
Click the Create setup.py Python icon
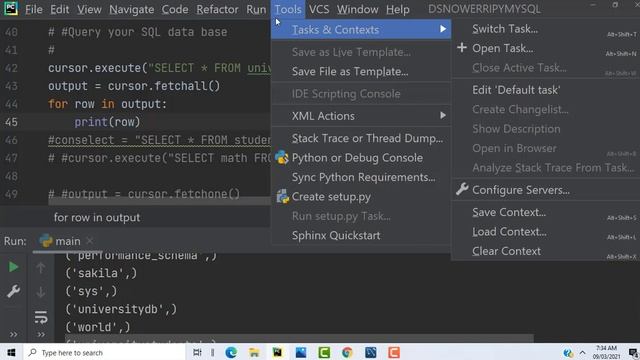[x=282, y=197]
